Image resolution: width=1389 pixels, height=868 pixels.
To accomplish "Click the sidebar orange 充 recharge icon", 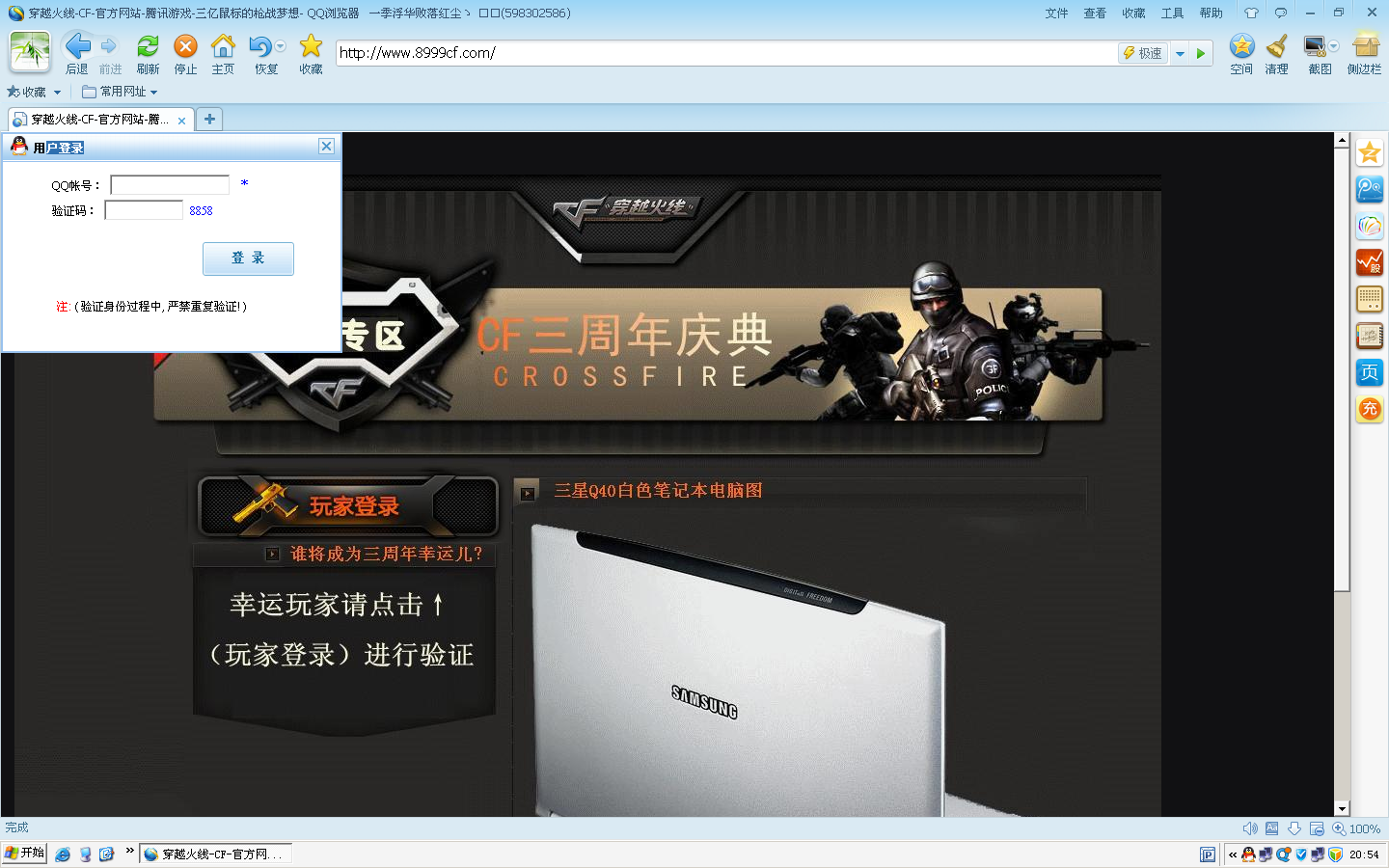I will [x=1370, y=409].
